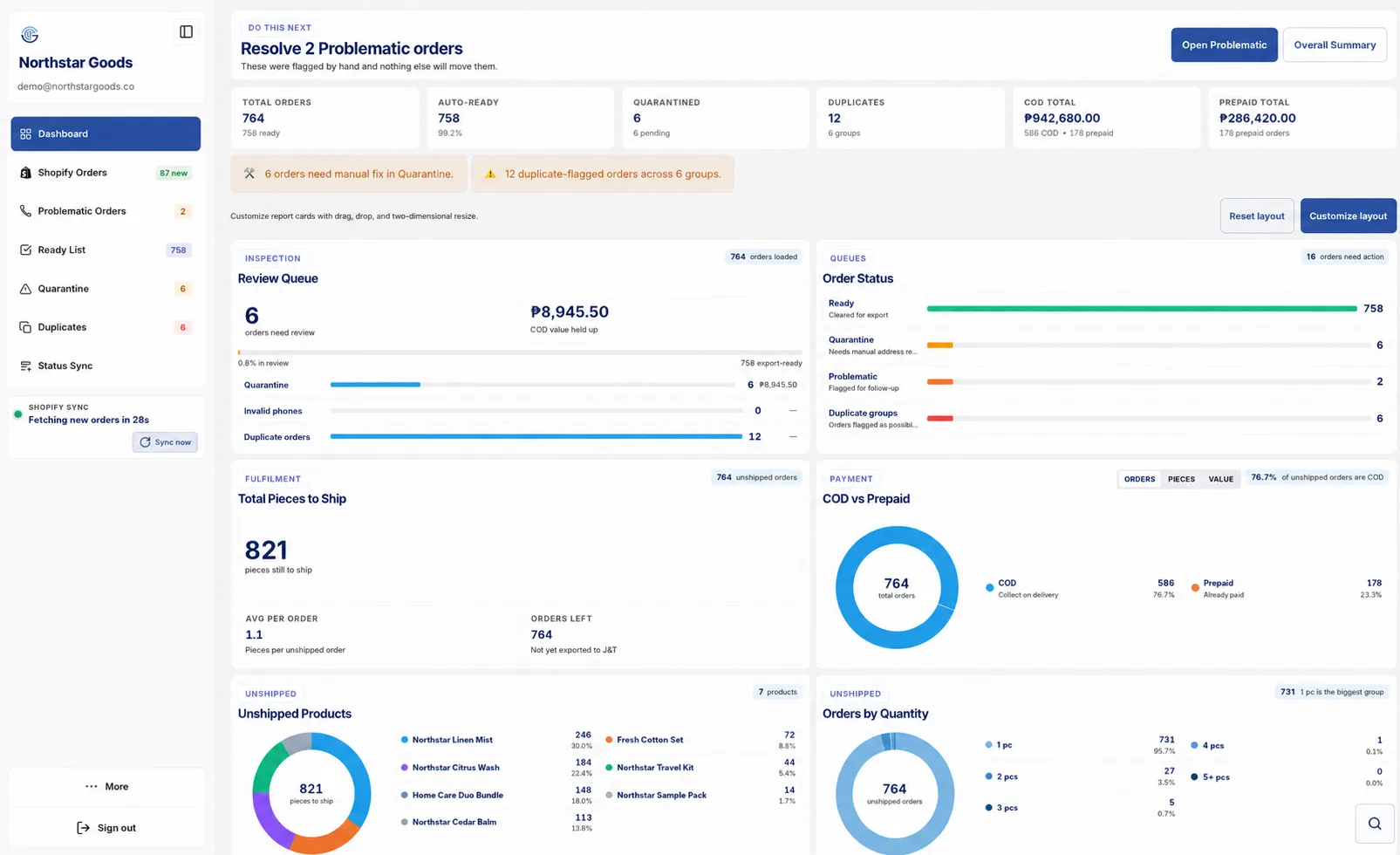
Task: Switch payment chart to PIECES tab
Action: [x=1181, y=479]
